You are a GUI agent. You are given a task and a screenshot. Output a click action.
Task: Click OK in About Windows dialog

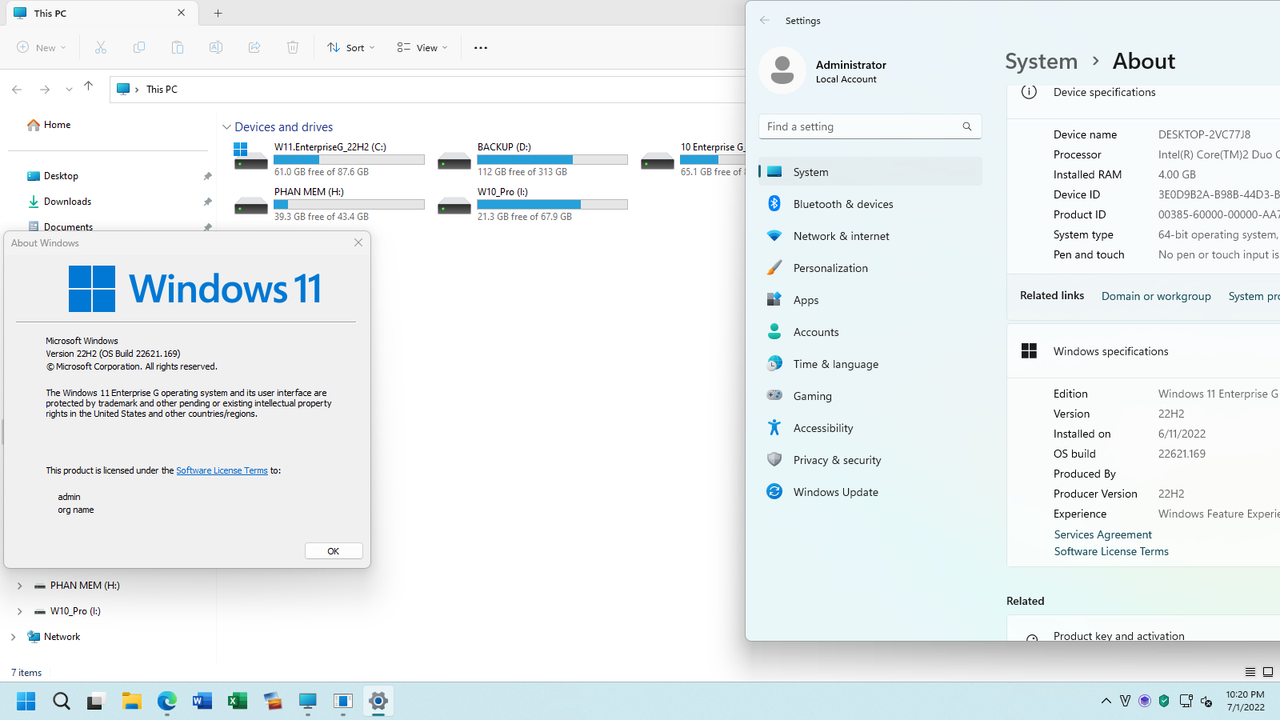pyautogui.click(x=333, y=551)
